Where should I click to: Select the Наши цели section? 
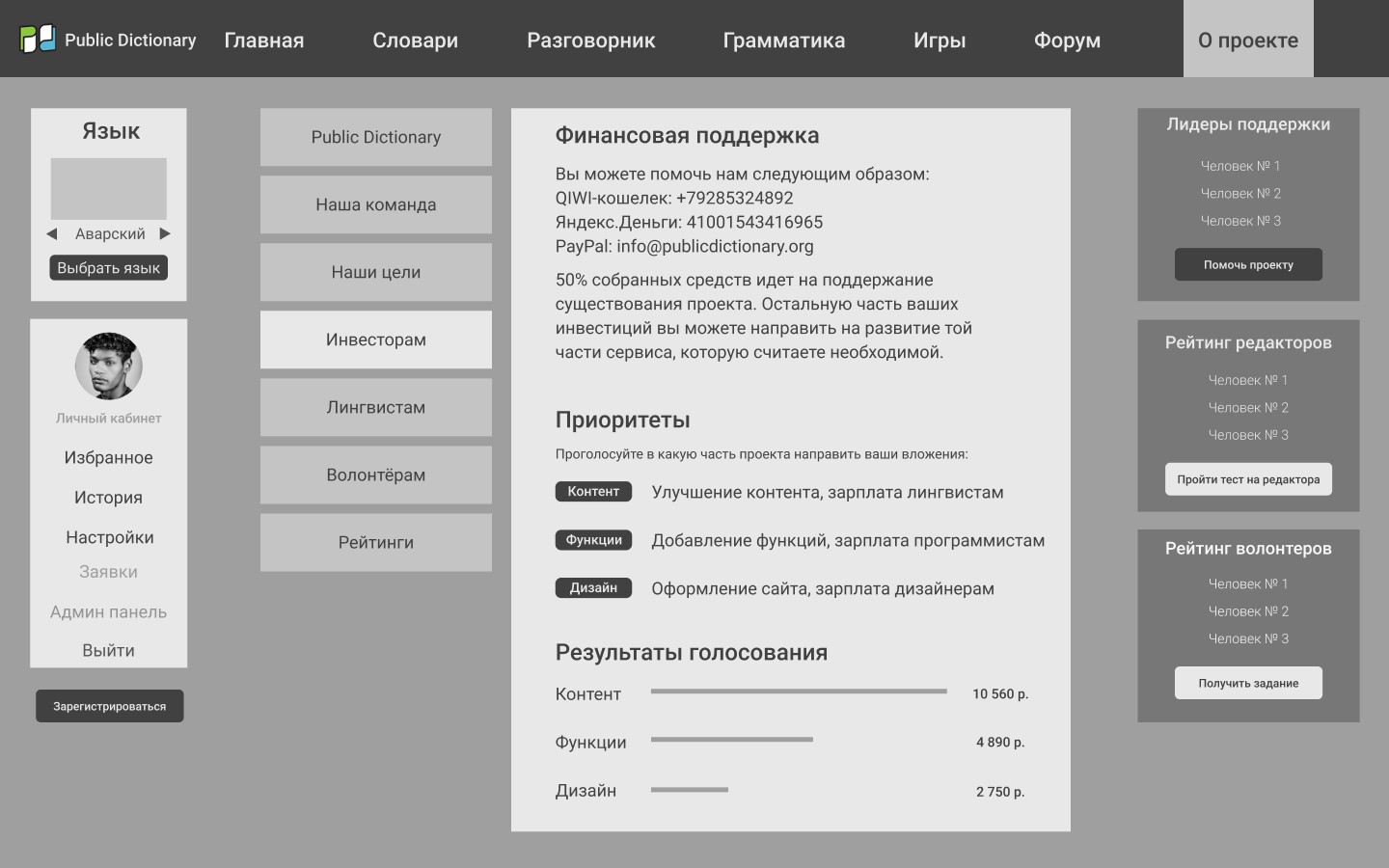point(376,272)
